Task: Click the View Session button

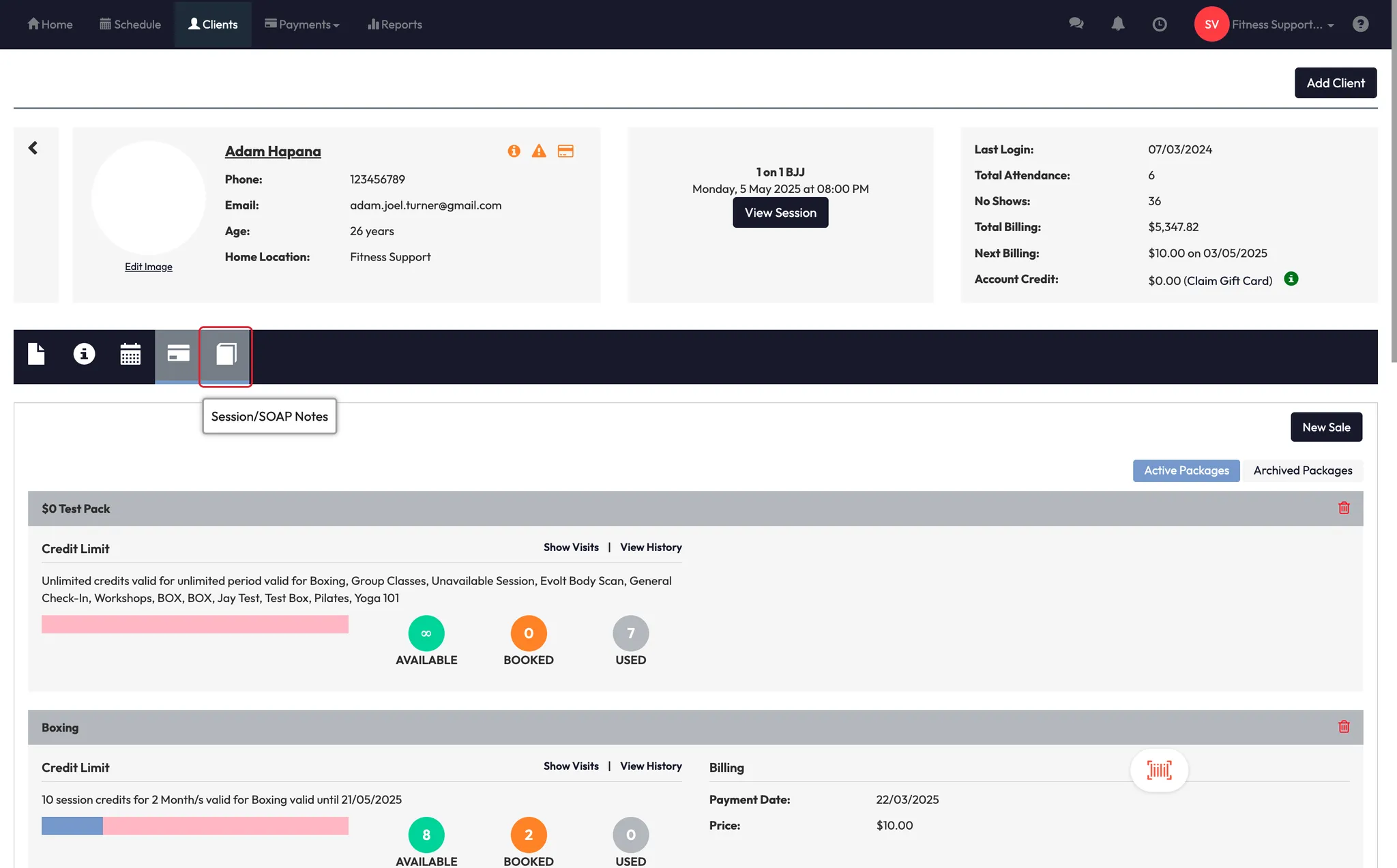Action: pyautogui.click(x=780, y=213)
